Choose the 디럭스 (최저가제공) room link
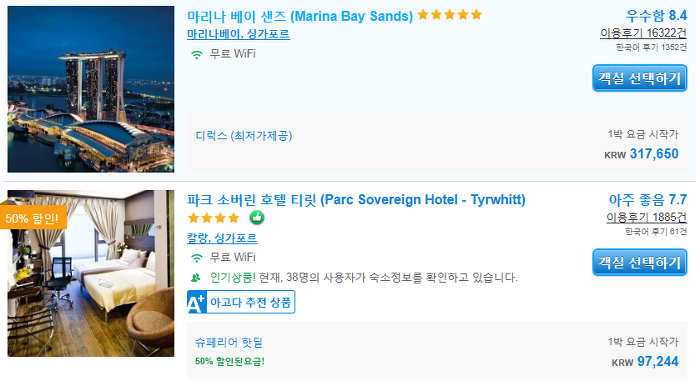This screenshot has width=700, height=381. [x=244, y=136]
